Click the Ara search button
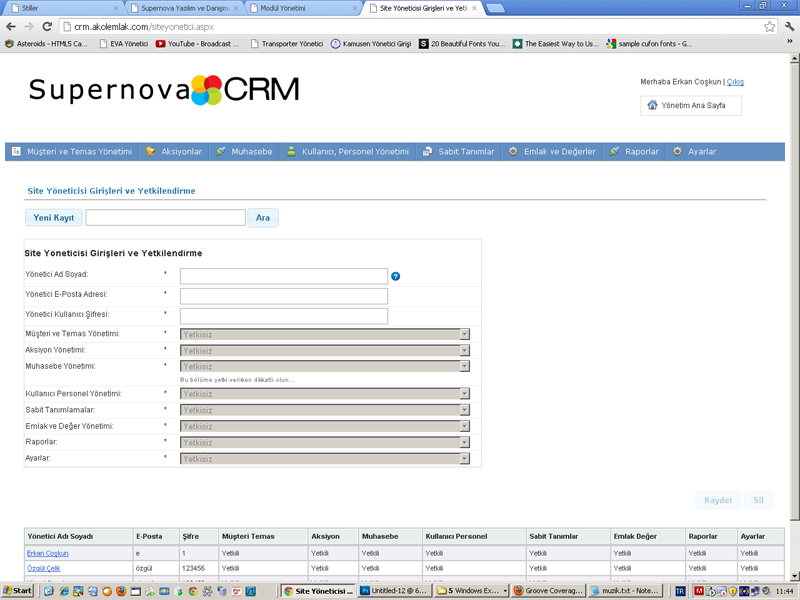Image resolution: width=800 pixels, height=600 pixels. (x=263, y=218)
